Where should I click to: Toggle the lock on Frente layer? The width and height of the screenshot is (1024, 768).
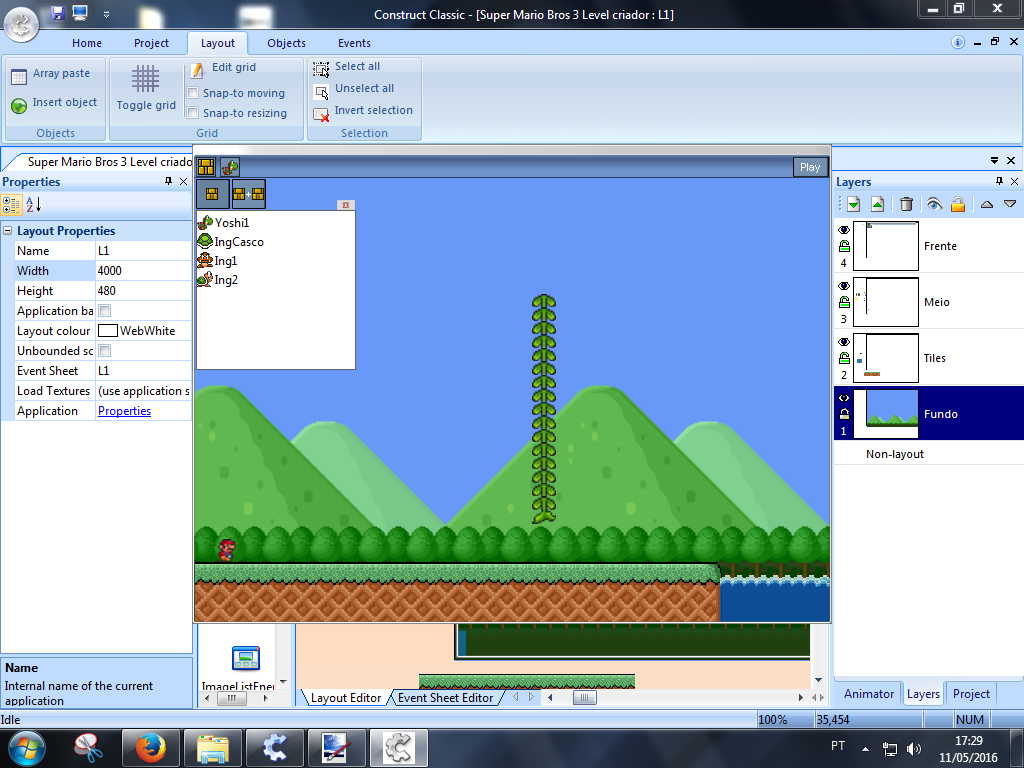coord(844,246)
